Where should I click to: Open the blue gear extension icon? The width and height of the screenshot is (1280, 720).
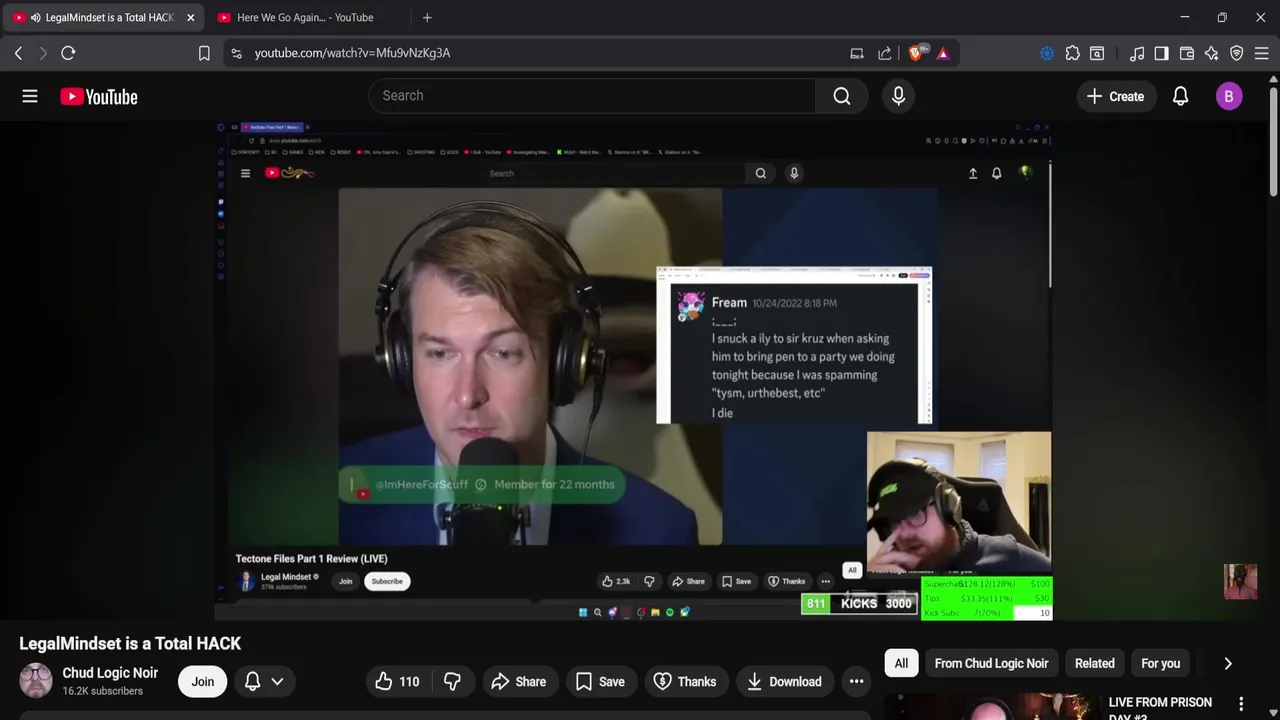tap(1047, 53)
